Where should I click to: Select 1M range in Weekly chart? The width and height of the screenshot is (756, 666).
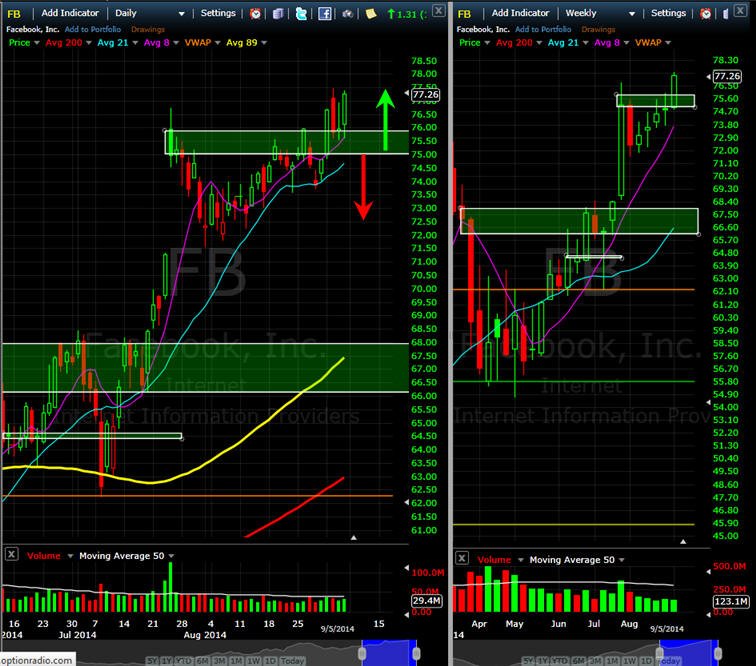point(611,661)
